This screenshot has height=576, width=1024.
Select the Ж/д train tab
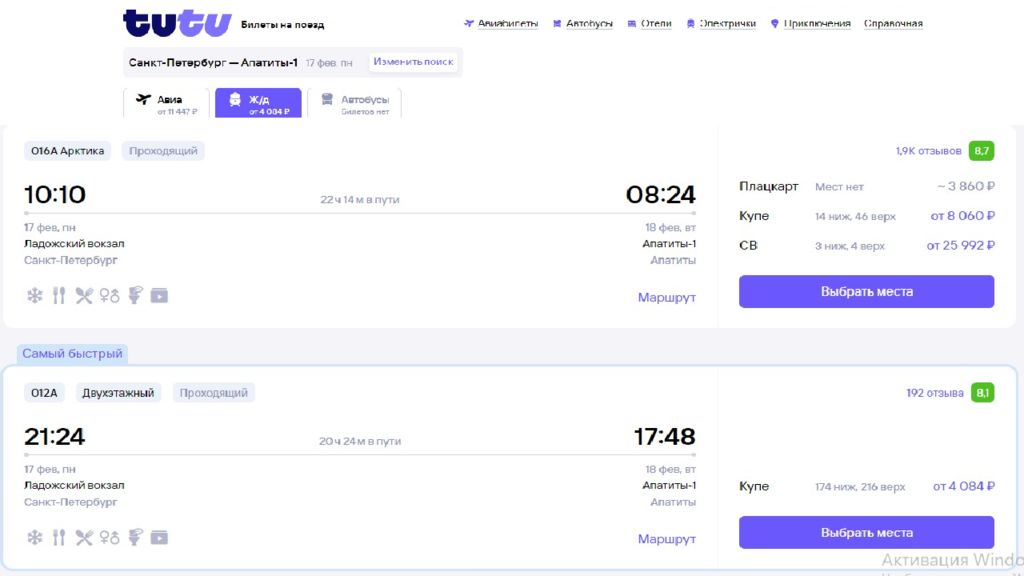pyautogui.click(x=258, y=104)
